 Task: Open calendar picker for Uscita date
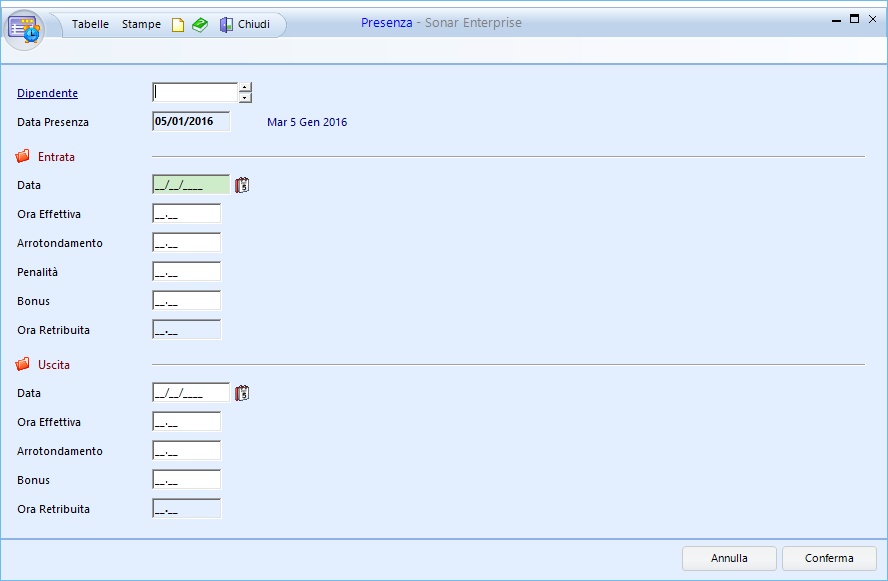pos(242,393)
